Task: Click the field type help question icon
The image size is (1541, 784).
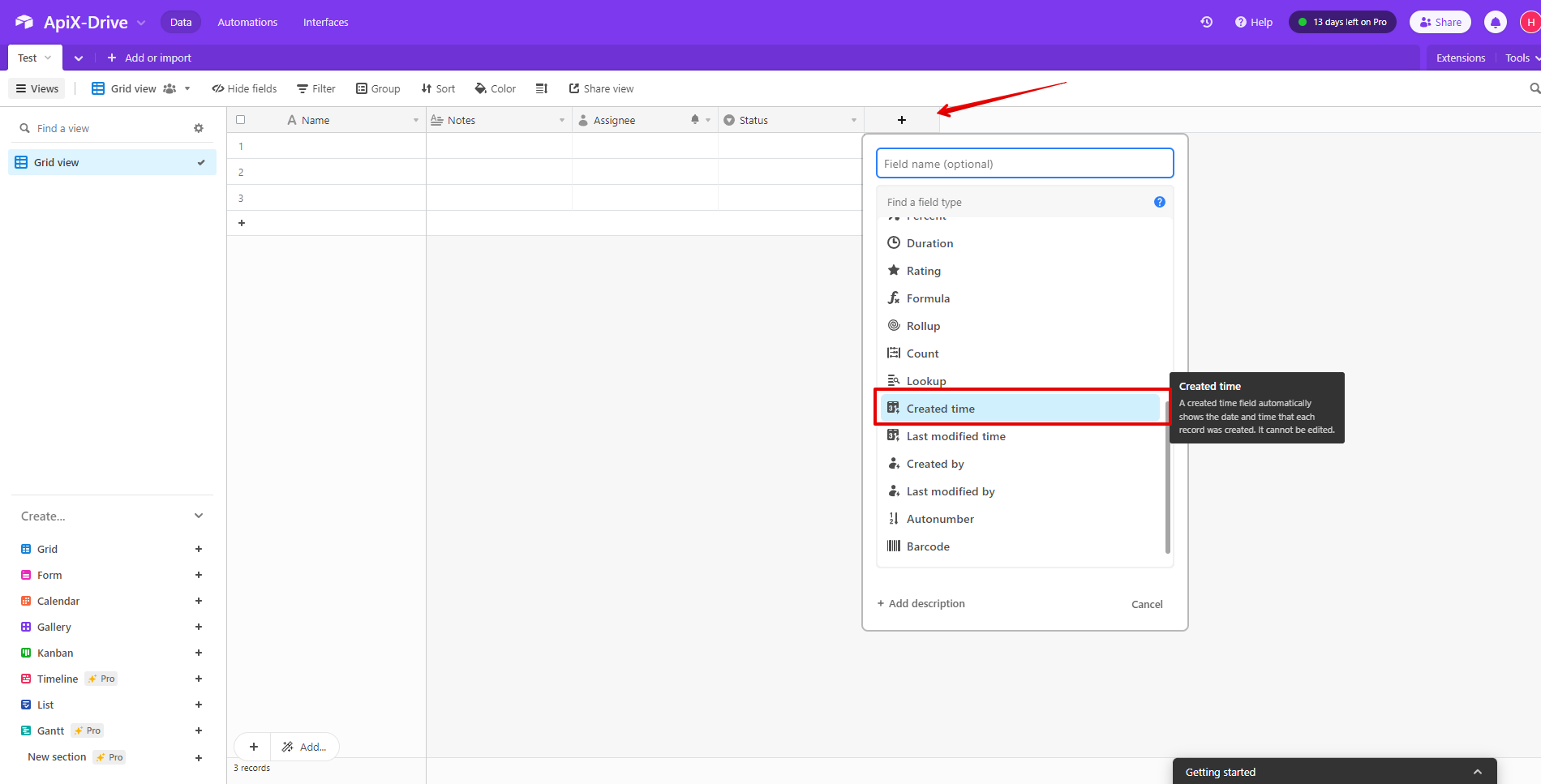Action: (1160, 202)
